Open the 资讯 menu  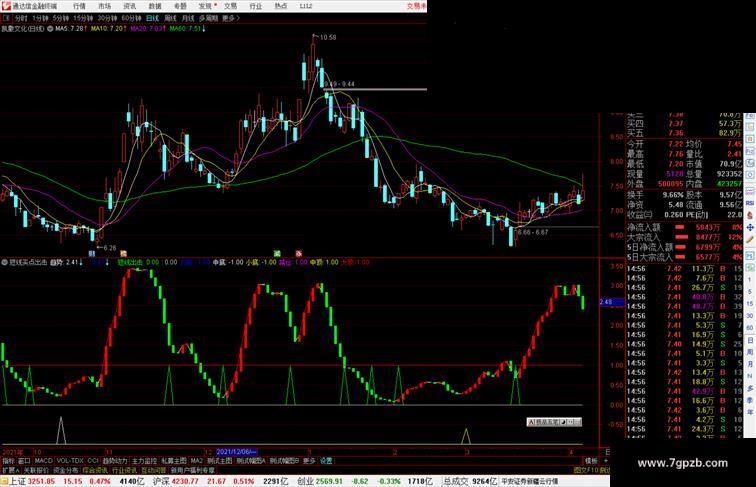point(129,6)
